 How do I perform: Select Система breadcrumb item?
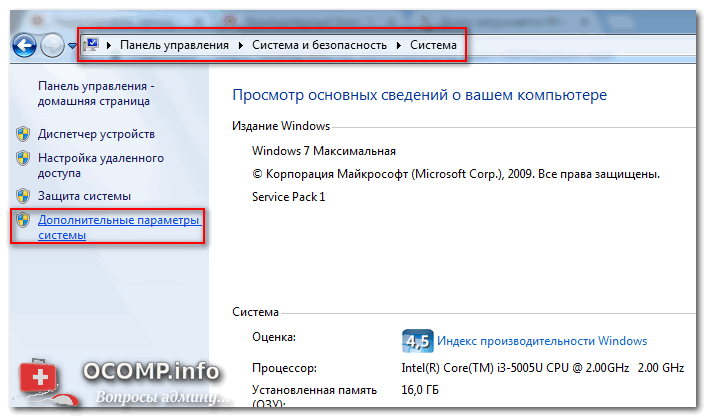[x=433, y=45]
